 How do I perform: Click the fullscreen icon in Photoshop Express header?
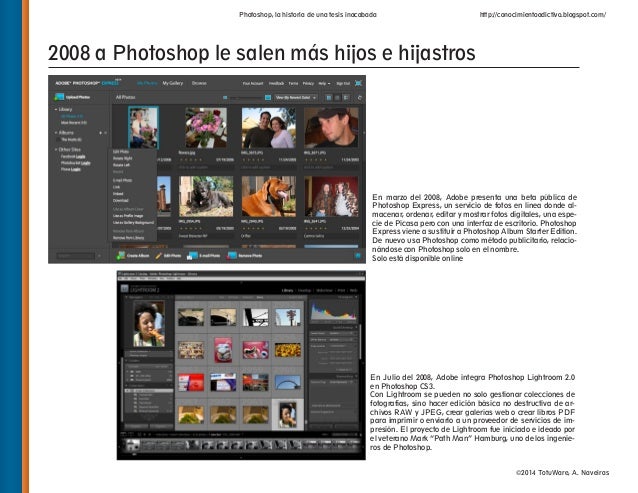(x=358, y=83)
